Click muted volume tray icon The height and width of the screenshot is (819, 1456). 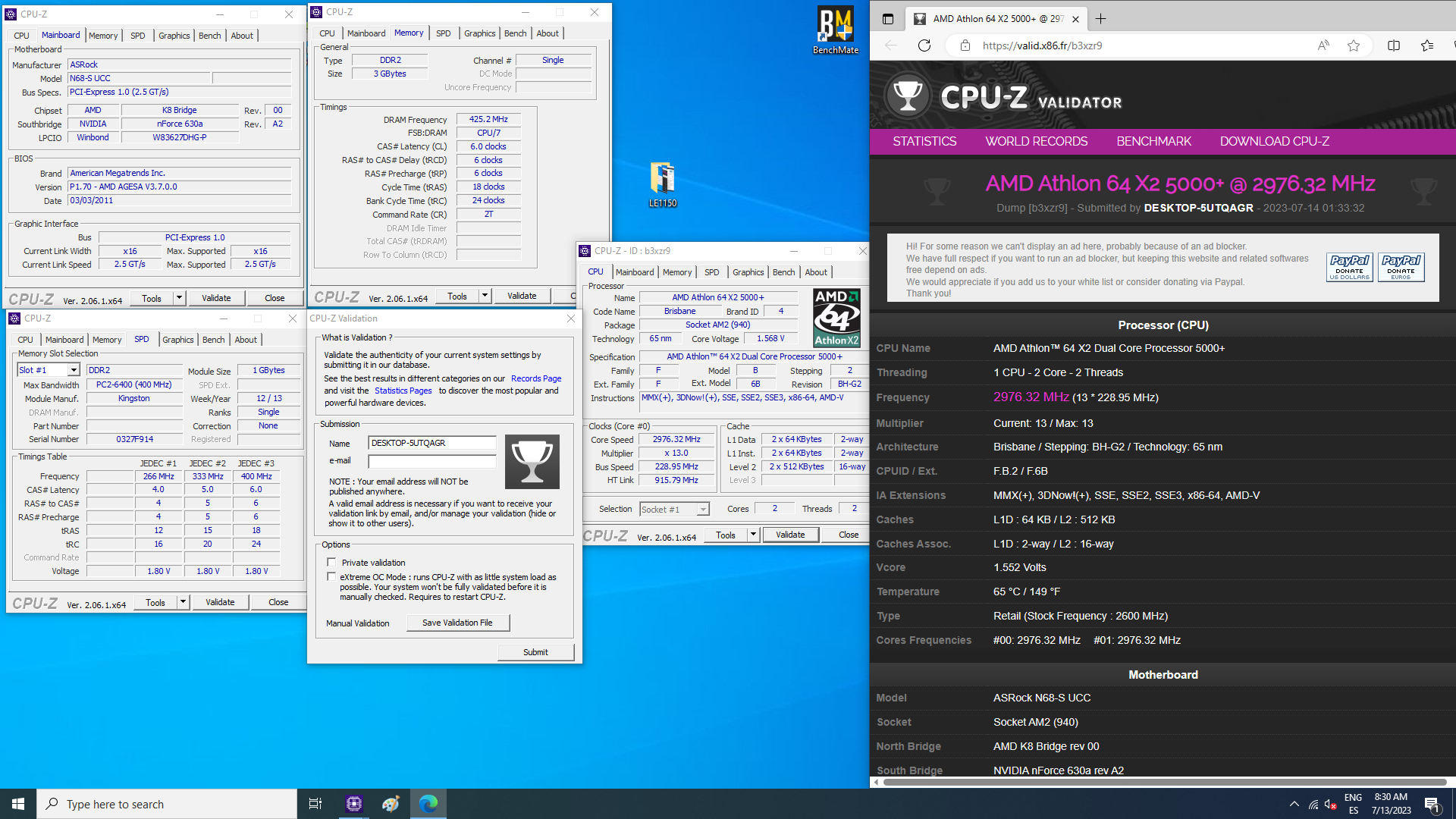click(1331, 805)
